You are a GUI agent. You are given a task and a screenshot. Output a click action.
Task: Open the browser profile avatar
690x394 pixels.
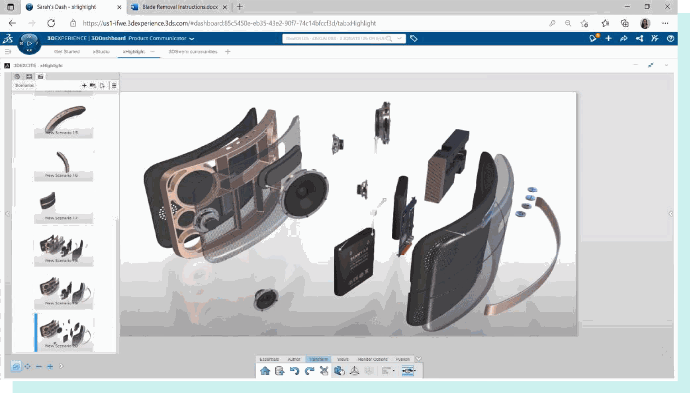(645, 23)
